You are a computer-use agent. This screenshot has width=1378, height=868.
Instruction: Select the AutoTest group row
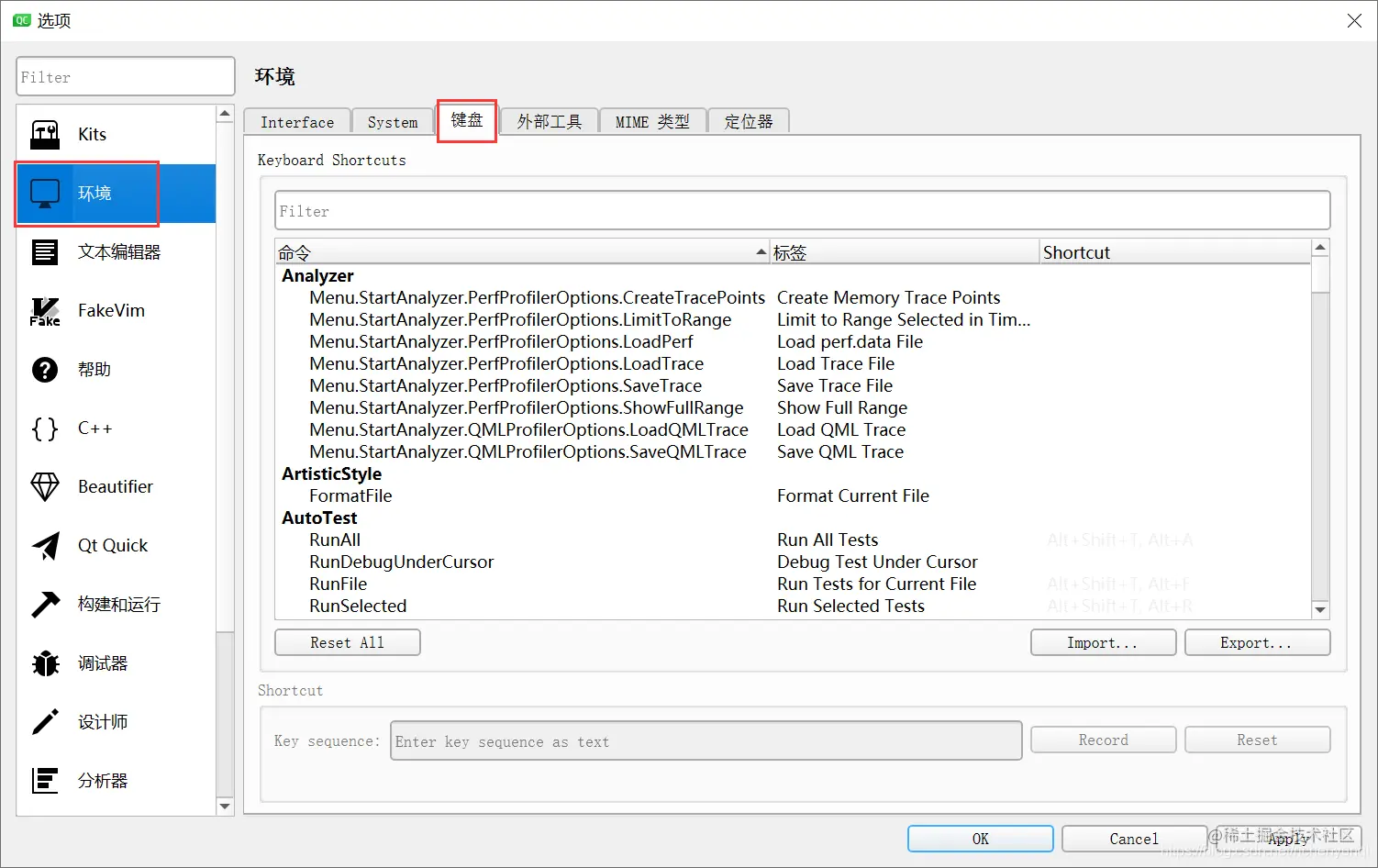(793, 518)
